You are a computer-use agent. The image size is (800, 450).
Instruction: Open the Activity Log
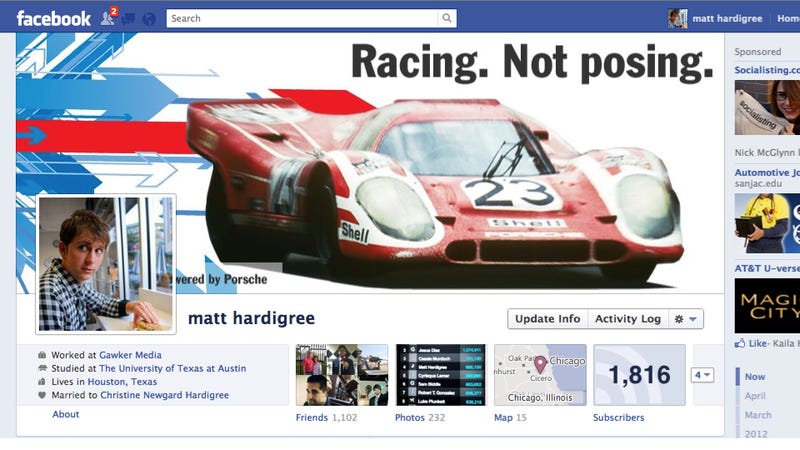(x=628, y=319)
